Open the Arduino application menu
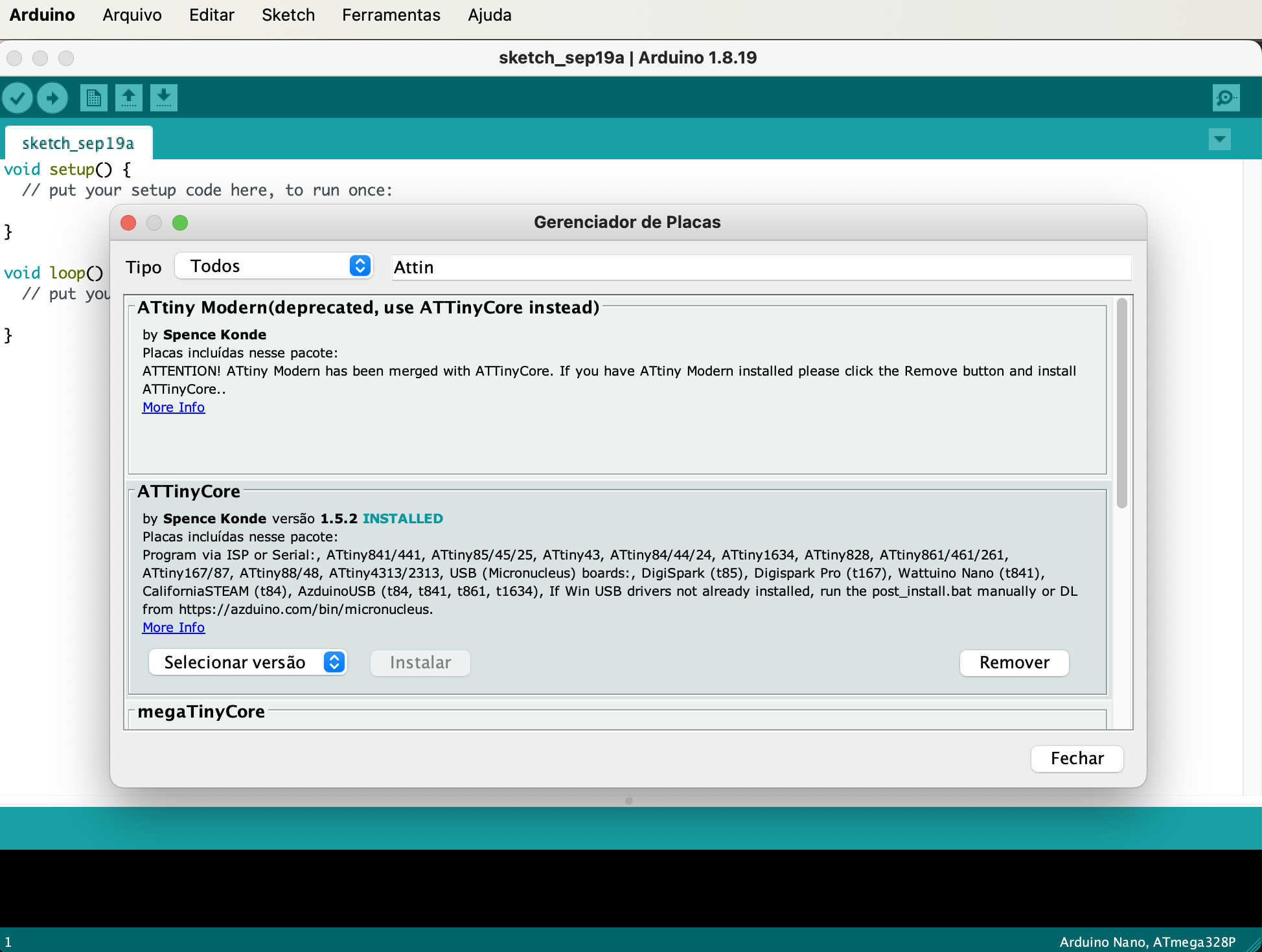 [42, 15]
